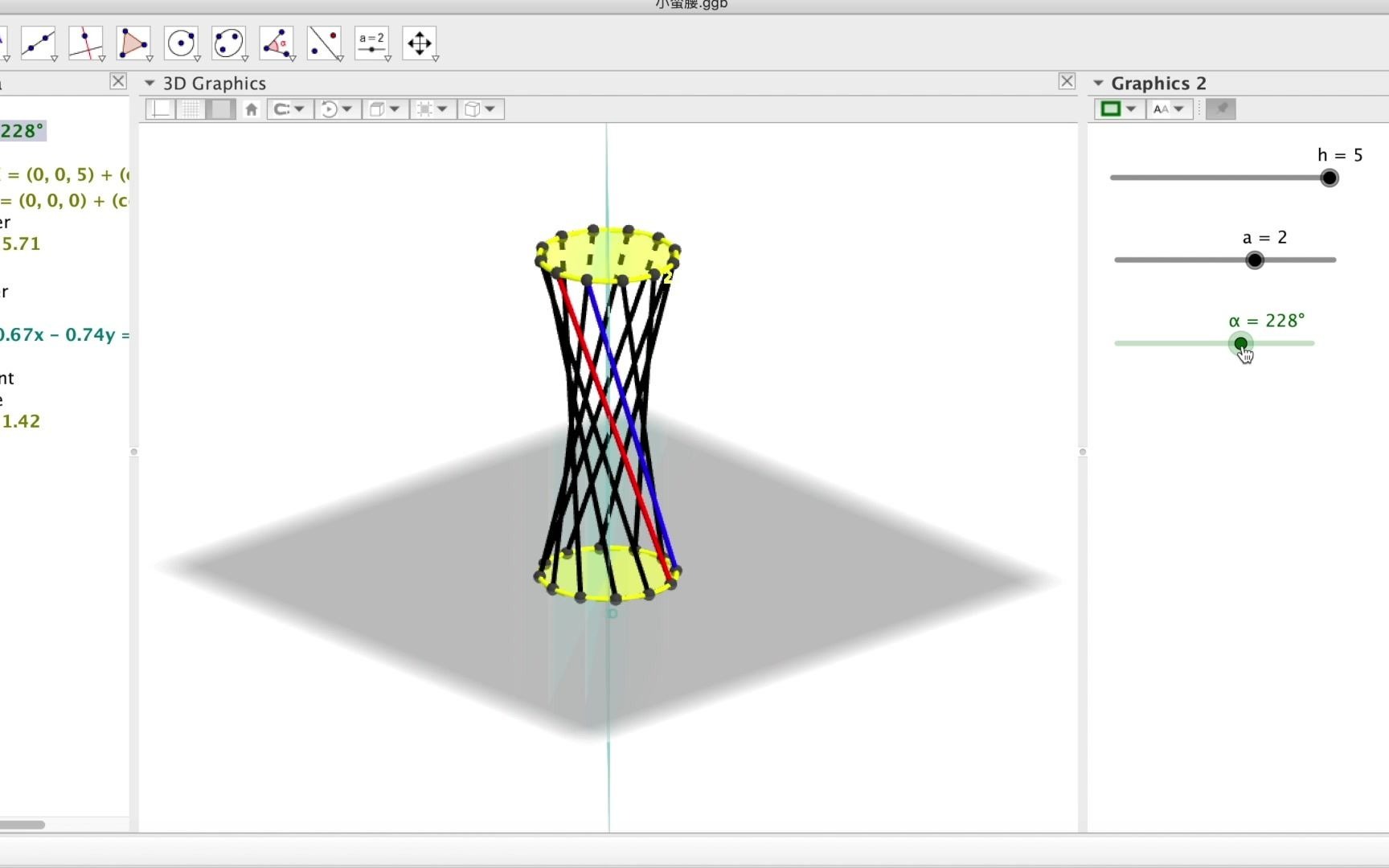This screenshot has height=868, width=1389.
Task: Select the Line through two points tool
Action: point(37,43)
